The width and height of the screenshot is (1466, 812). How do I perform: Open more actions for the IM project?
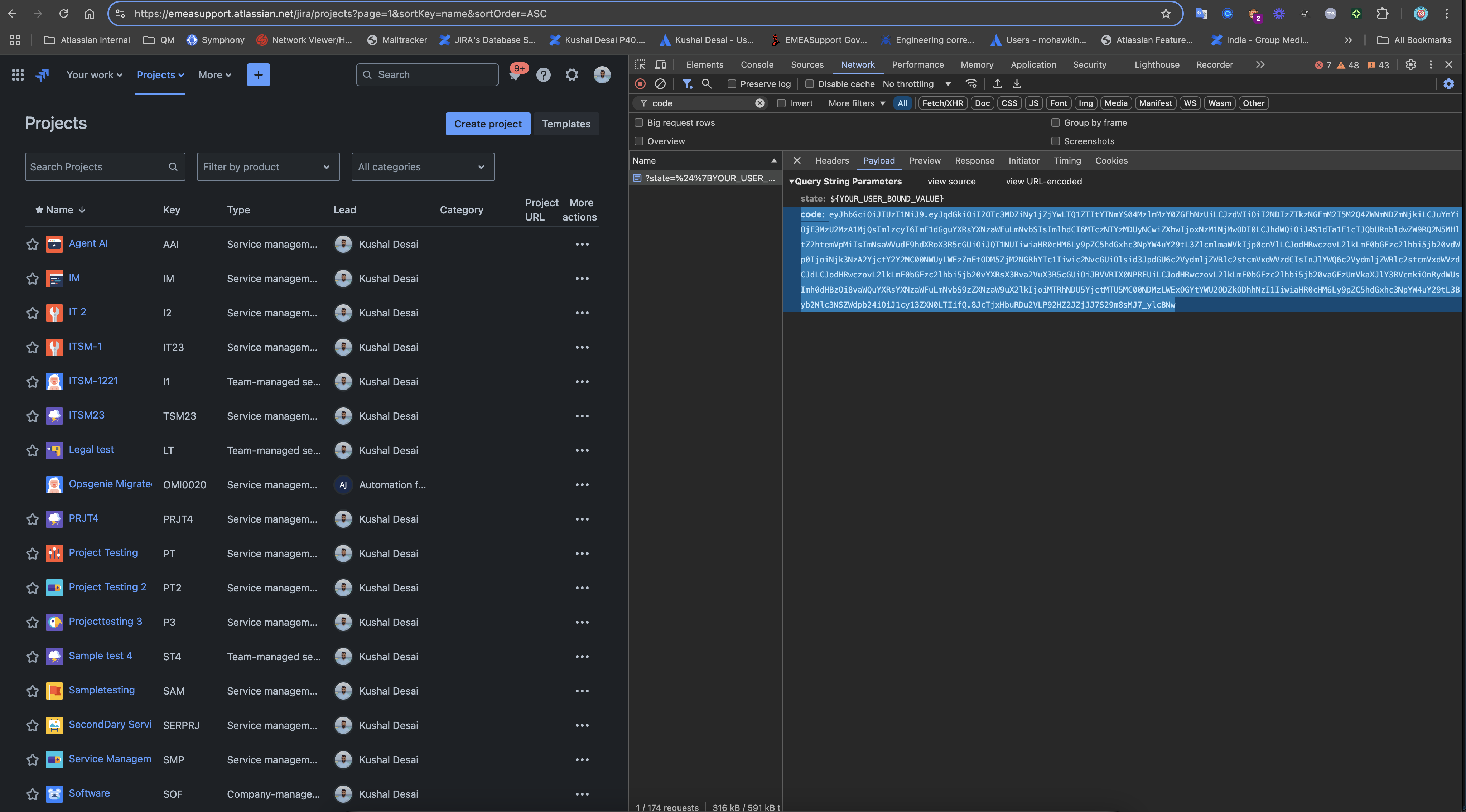(582, 278)
